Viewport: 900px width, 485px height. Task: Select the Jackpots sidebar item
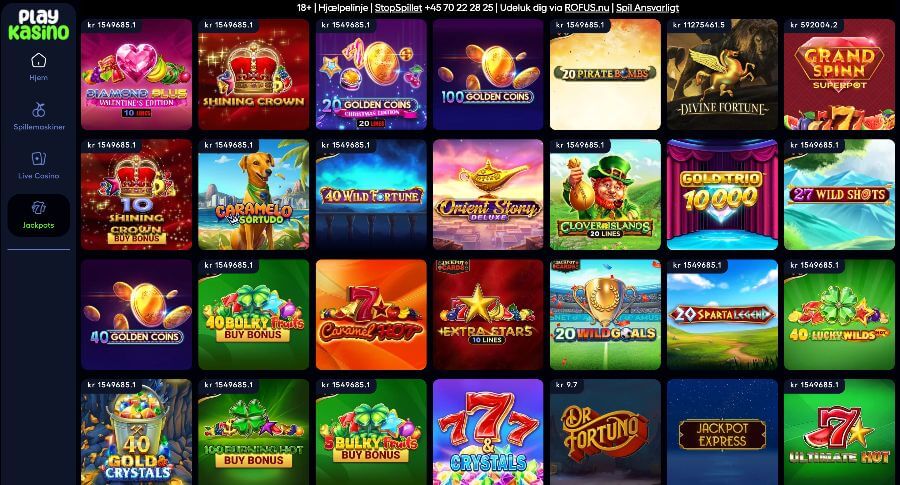tap(38, 215)
